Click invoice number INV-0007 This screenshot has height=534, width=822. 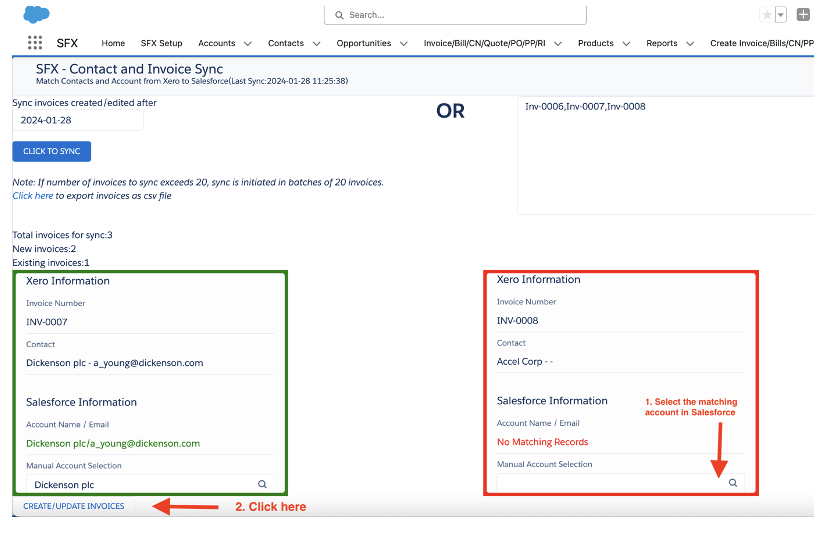(x=47, y=322)
